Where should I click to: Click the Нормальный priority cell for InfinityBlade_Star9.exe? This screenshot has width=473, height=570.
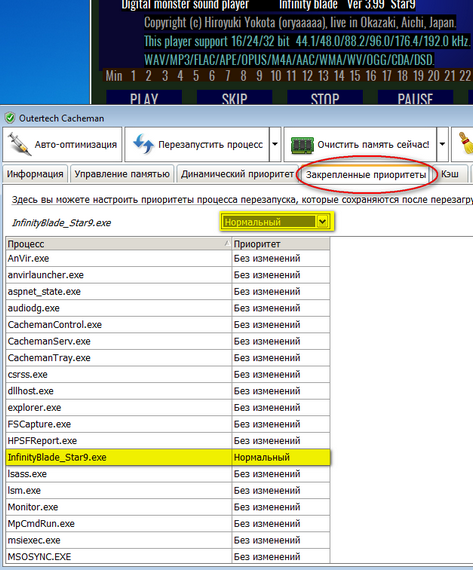(x=281, y=457)
